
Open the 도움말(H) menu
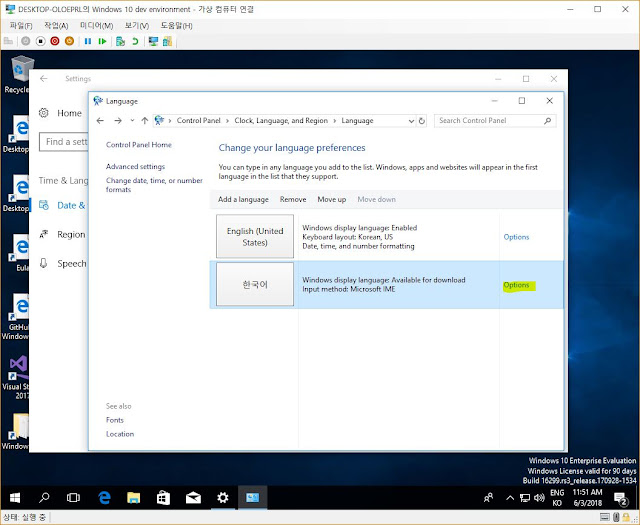click(x=176, y=26)
